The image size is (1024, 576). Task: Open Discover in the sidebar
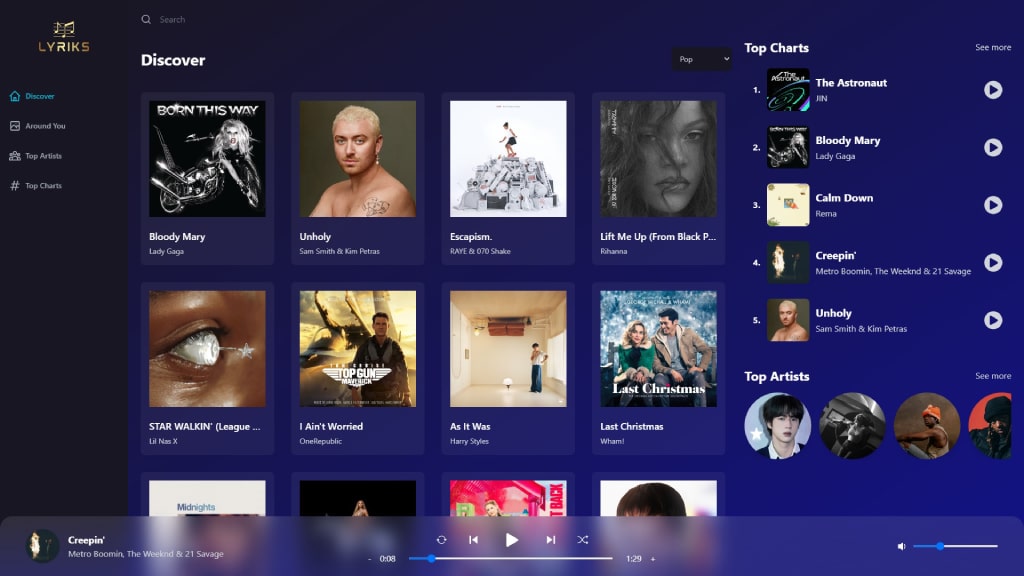click(33, 96)
